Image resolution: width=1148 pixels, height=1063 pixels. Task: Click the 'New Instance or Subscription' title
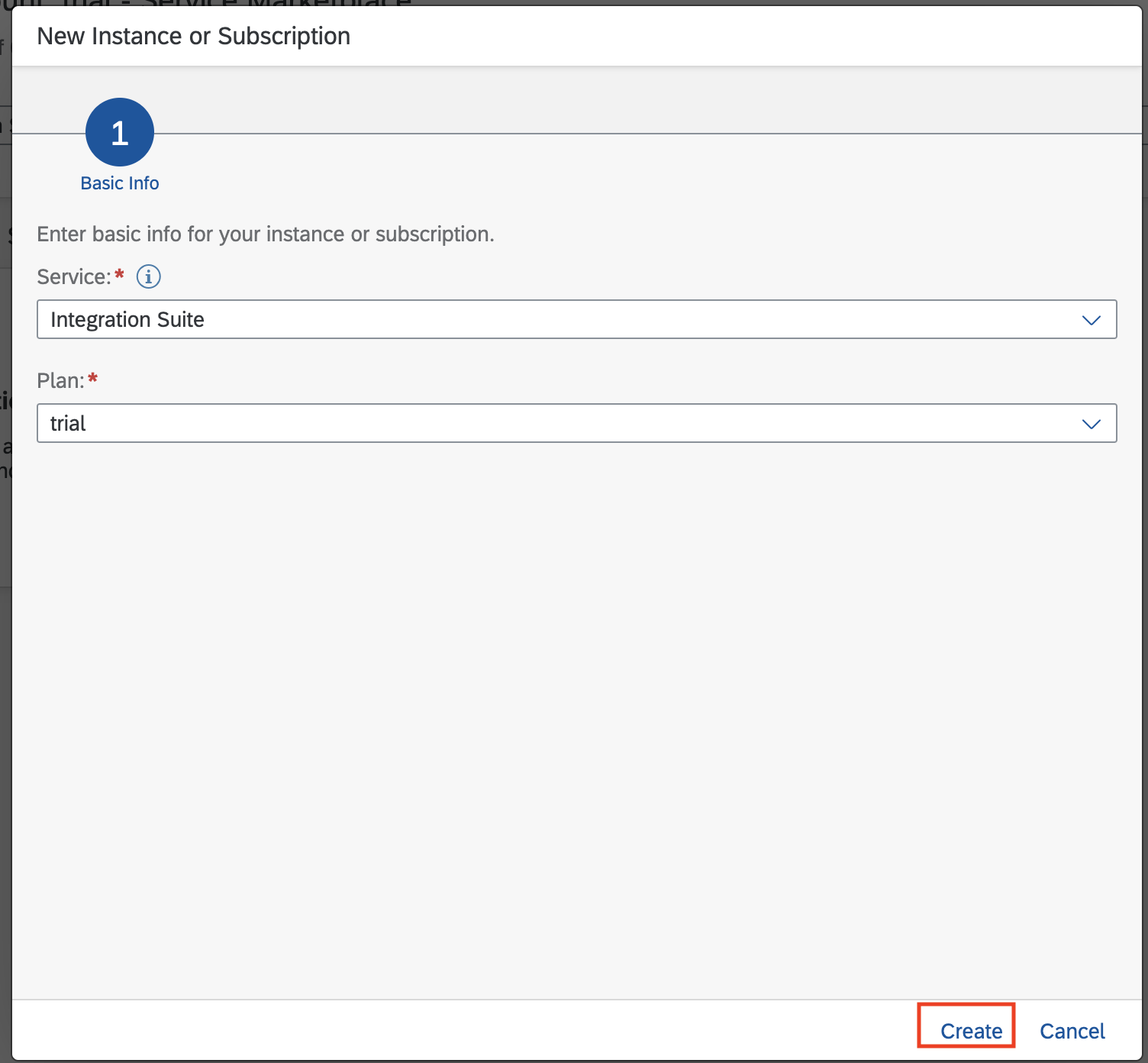tap(194, 36)
